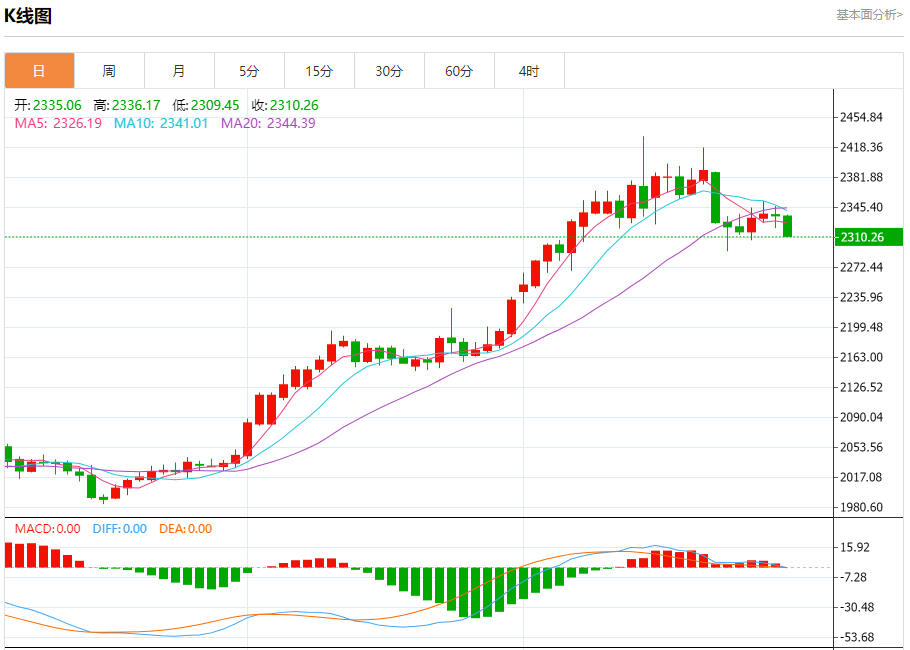Click the 2345.40 price axis label
This screenshot has width=910, height=650.
coord(861,207)
